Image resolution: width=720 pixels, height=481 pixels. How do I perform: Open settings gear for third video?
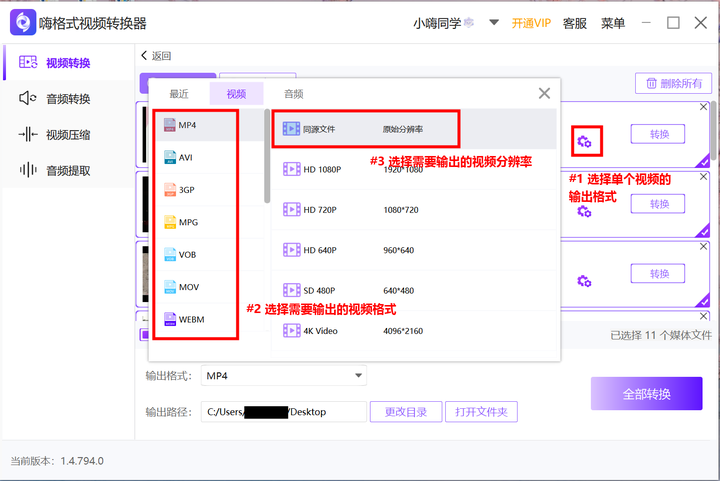point(584,281)
